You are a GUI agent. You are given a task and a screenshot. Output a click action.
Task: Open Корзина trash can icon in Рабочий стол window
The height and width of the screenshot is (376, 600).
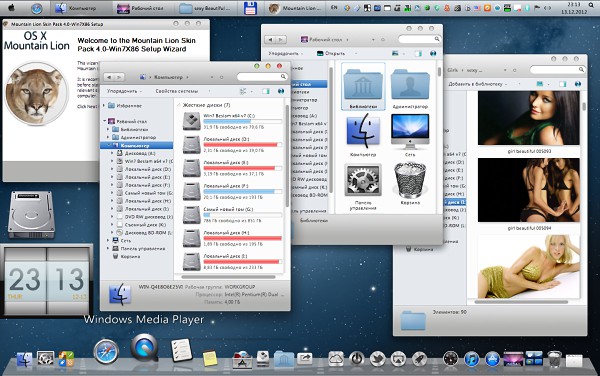point(410,180)
